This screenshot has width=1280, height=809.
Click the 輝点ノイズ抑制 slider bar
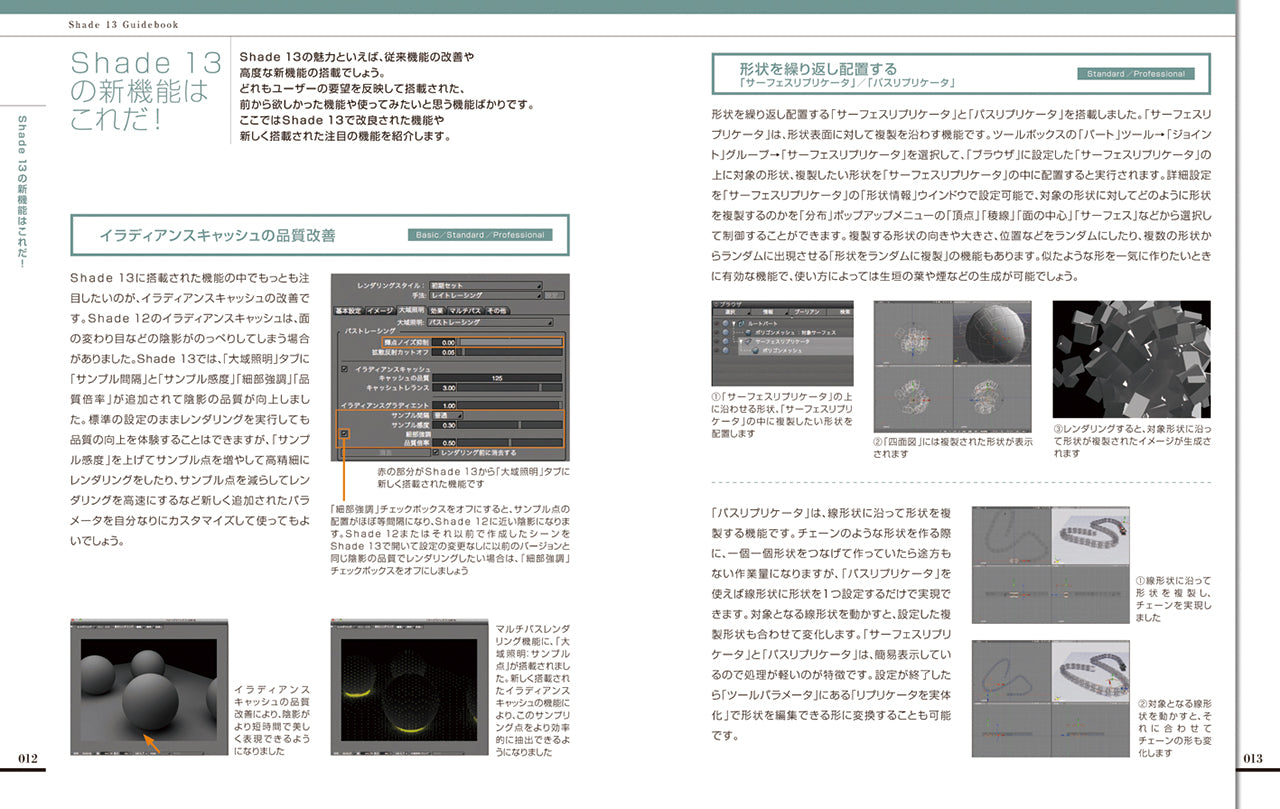pos(510,342)
